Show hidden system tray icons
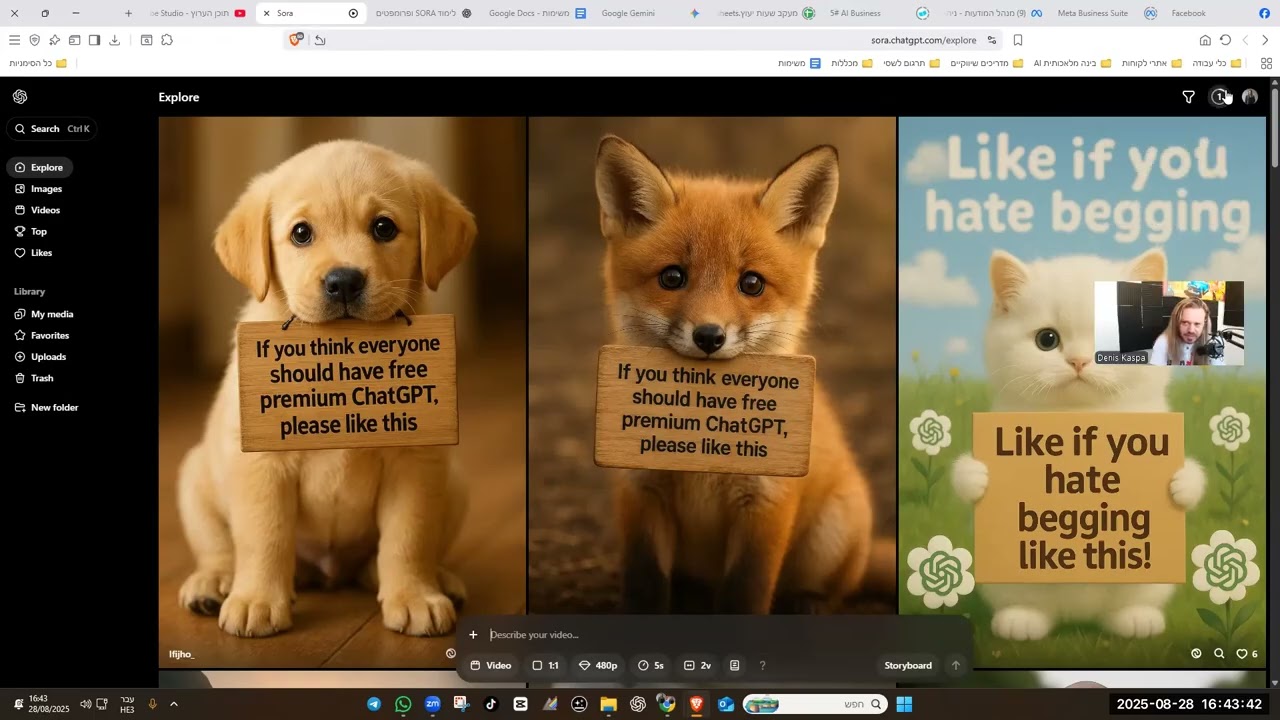1280x720 pixels. pos(173,704)
